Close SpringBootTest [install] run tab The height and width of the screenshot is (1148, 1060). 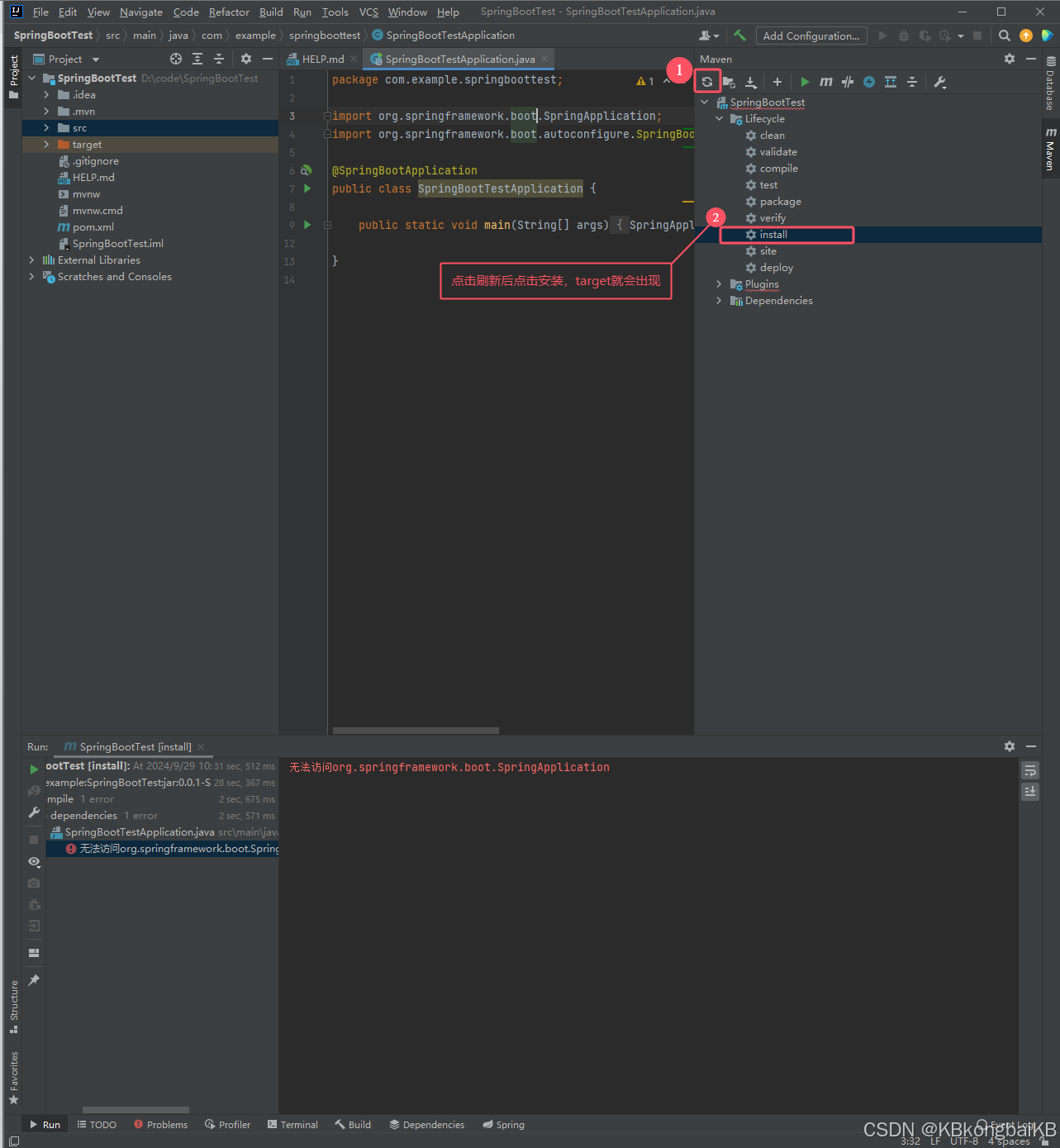point(201,747)
